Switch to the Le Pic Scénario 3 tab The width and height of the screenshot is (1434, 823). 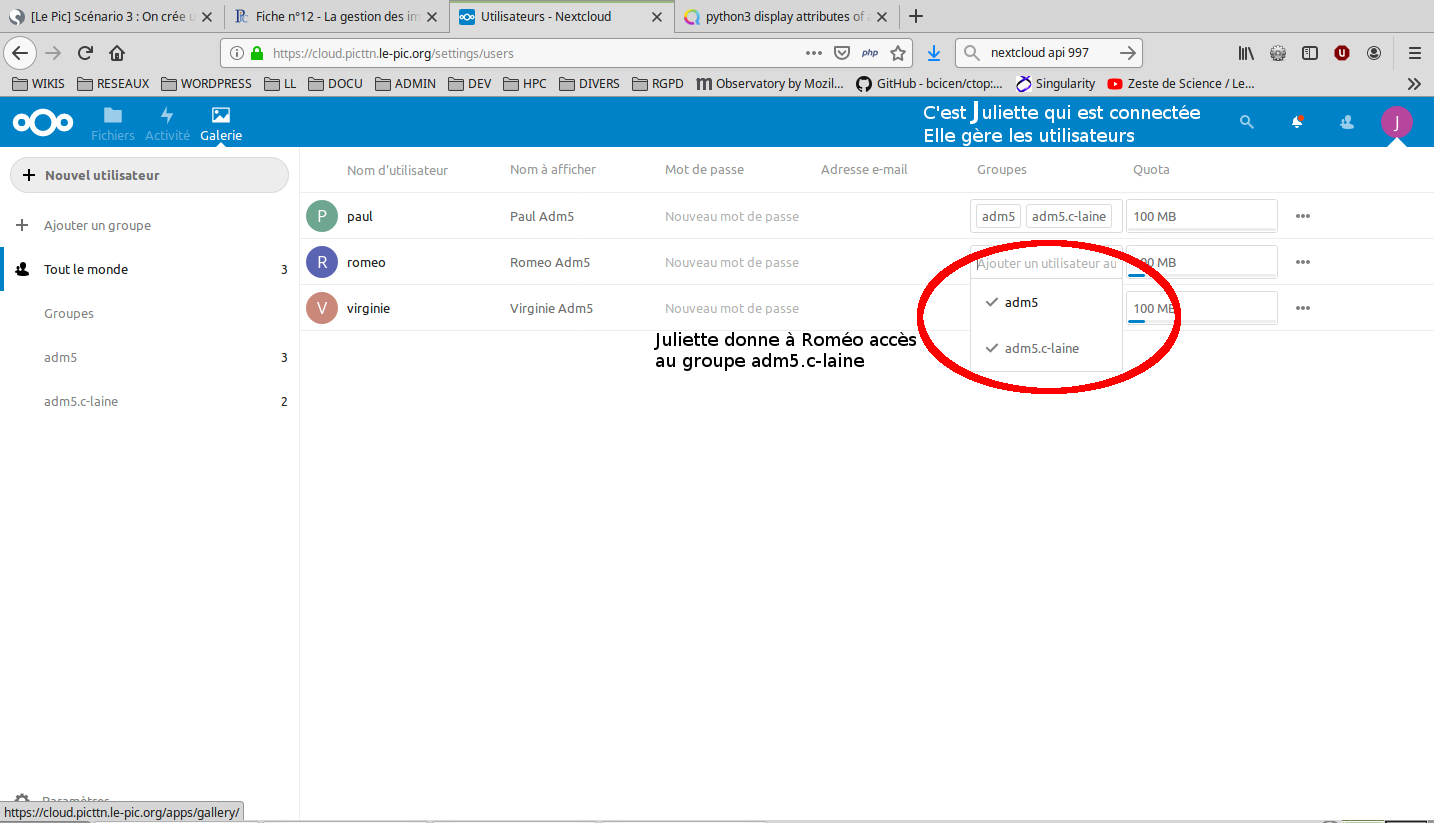coord(110,16)
